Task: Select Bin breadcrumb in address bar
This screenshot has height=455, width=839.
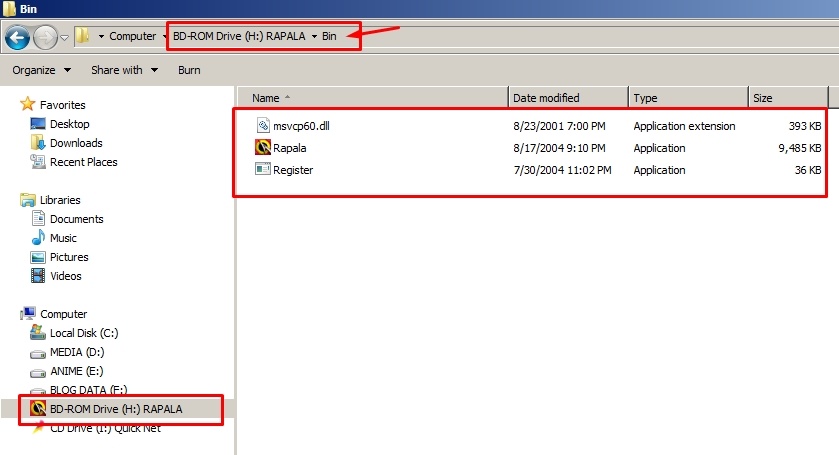Action: pos(329,36)
